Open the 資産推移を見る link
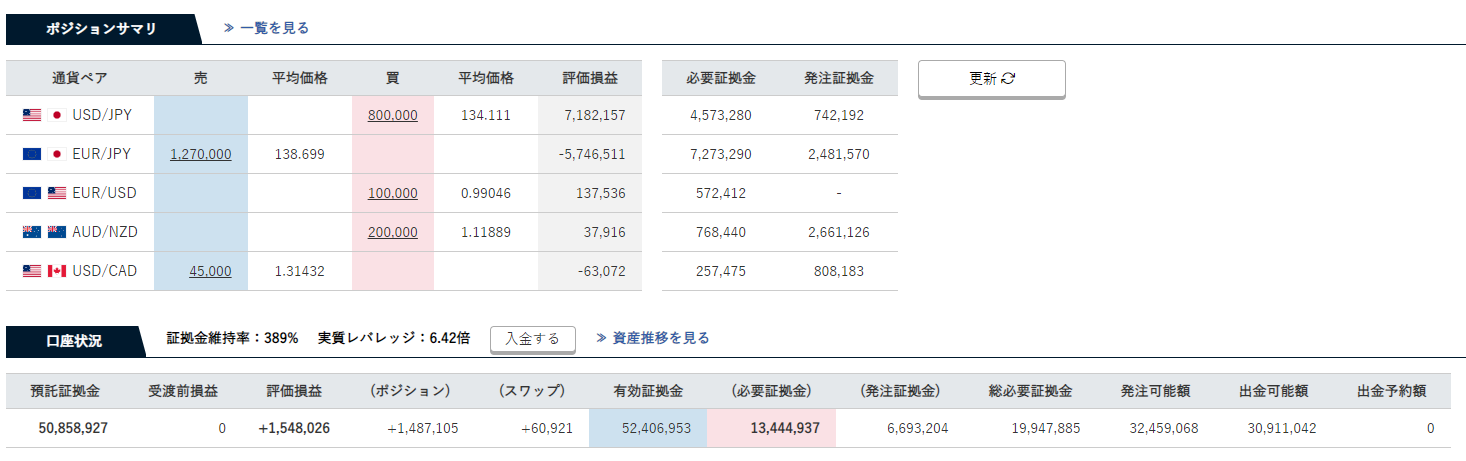Image resolution: width=1466 pixels, height=461 pixels. (x=653, y=338)
